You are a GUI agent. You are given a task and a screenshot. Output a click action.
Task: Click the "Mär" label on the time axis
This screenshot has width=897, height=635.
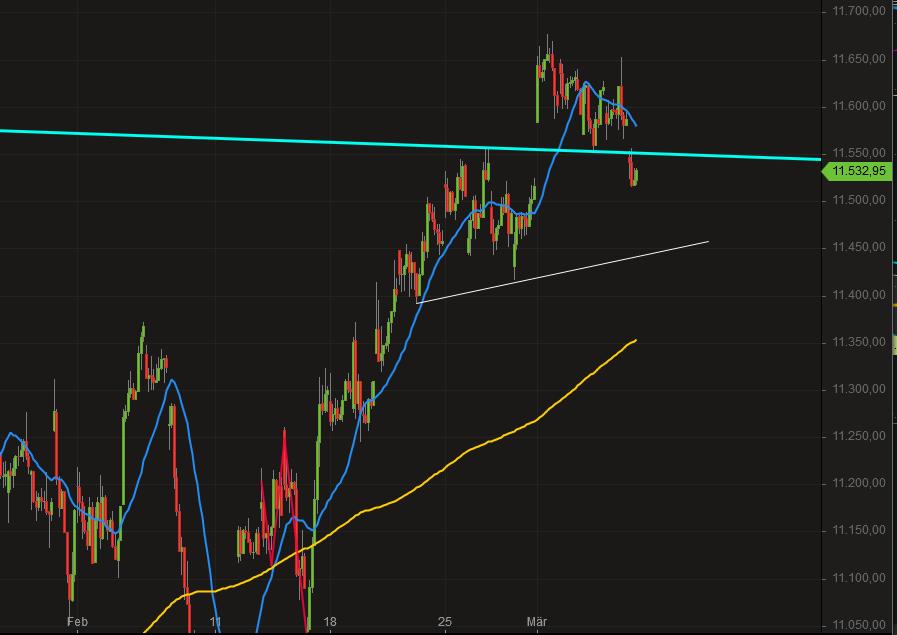click(x=539, y=621)
